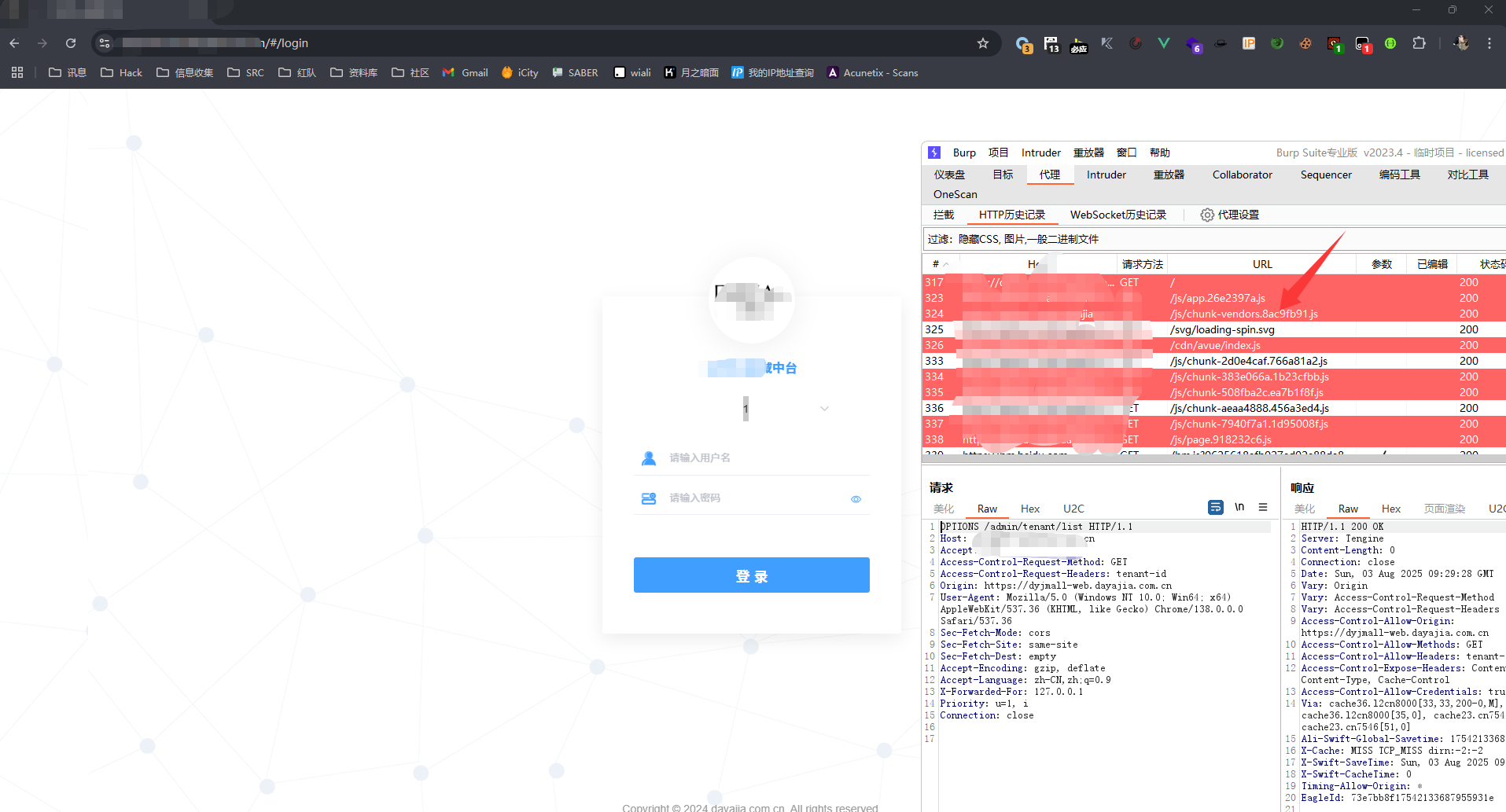Open the Vue devtools extension icon
The image size is (1506, 812).
click(1164, 43)
